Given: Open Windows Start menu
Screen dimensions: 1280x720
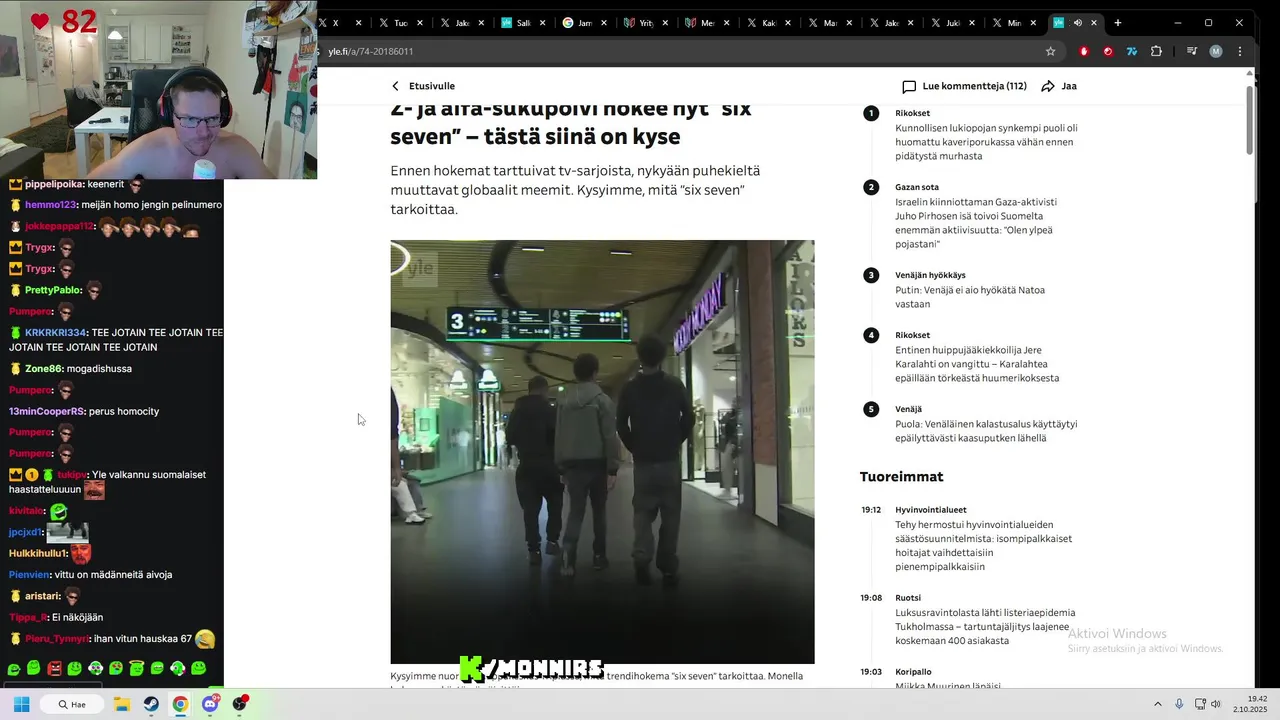Looking at the screenshot, I should (21, 704).
